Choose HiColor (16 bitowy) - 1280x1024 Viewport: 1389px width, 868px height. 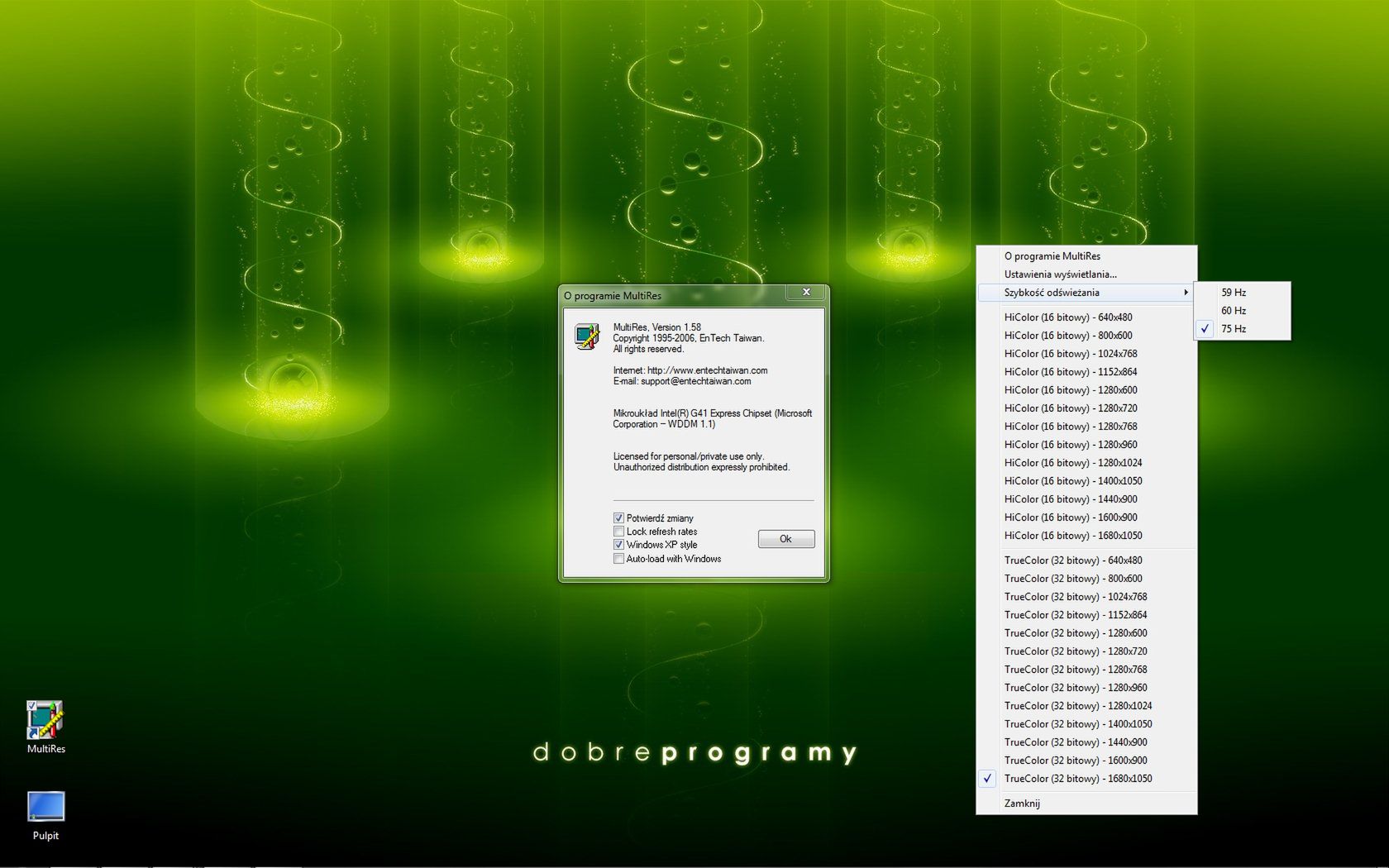[x=1086, y=463]
